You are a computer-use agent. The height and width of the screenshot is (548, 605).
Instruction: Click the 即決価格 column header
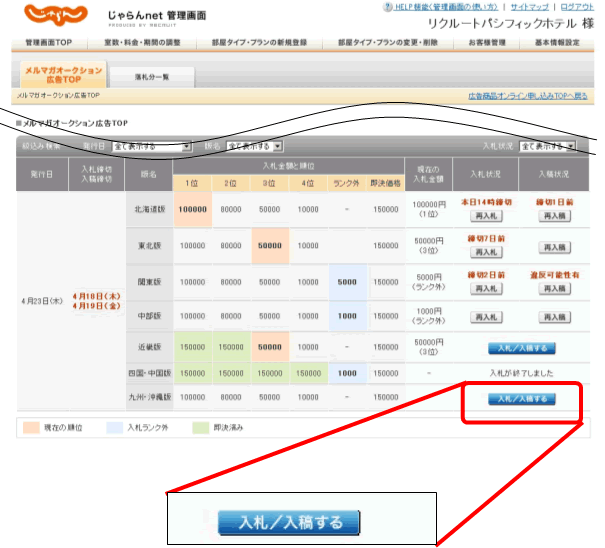(385, 183)
